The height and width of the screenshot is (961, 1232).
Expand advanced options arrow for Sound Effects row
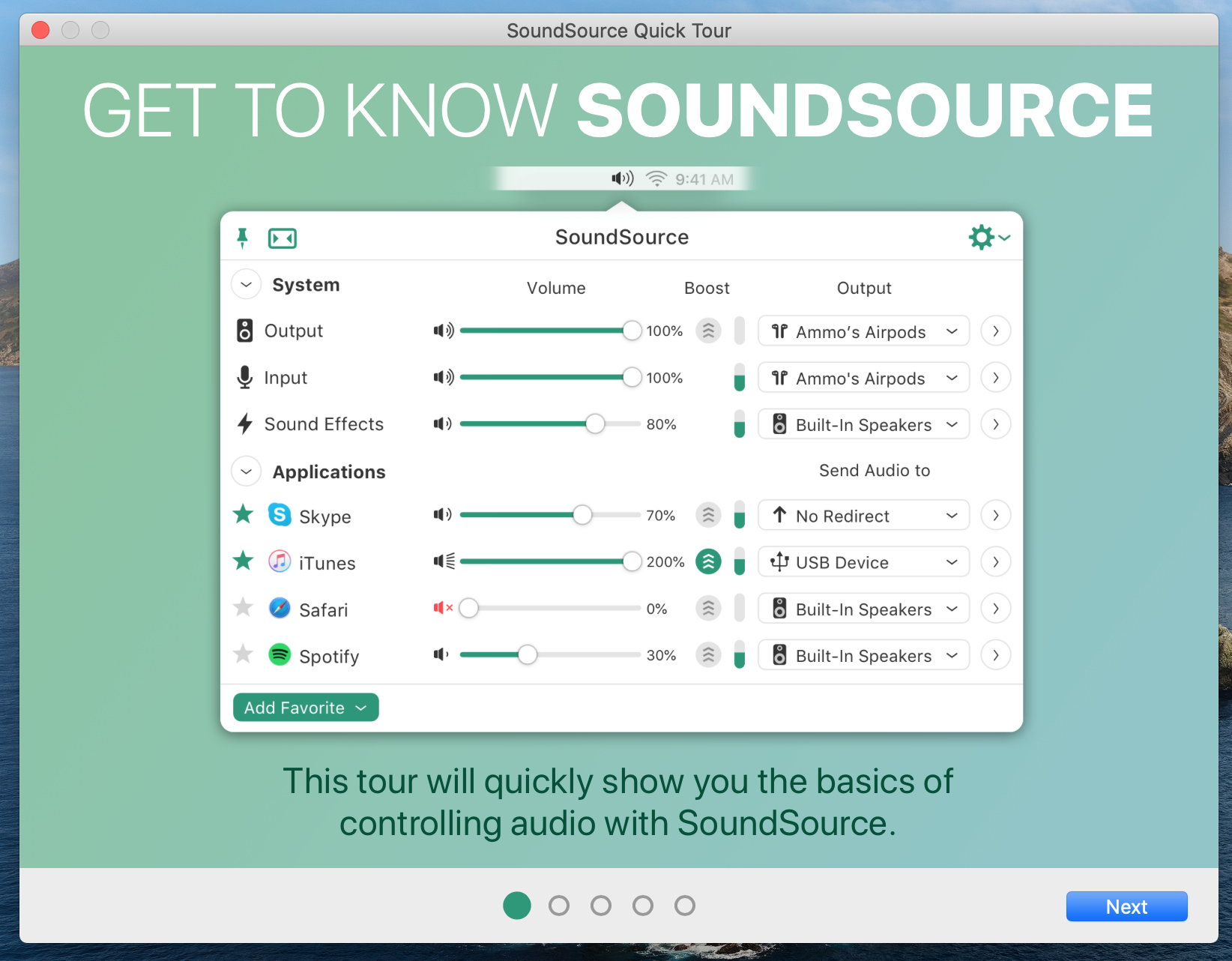point(996,424)
